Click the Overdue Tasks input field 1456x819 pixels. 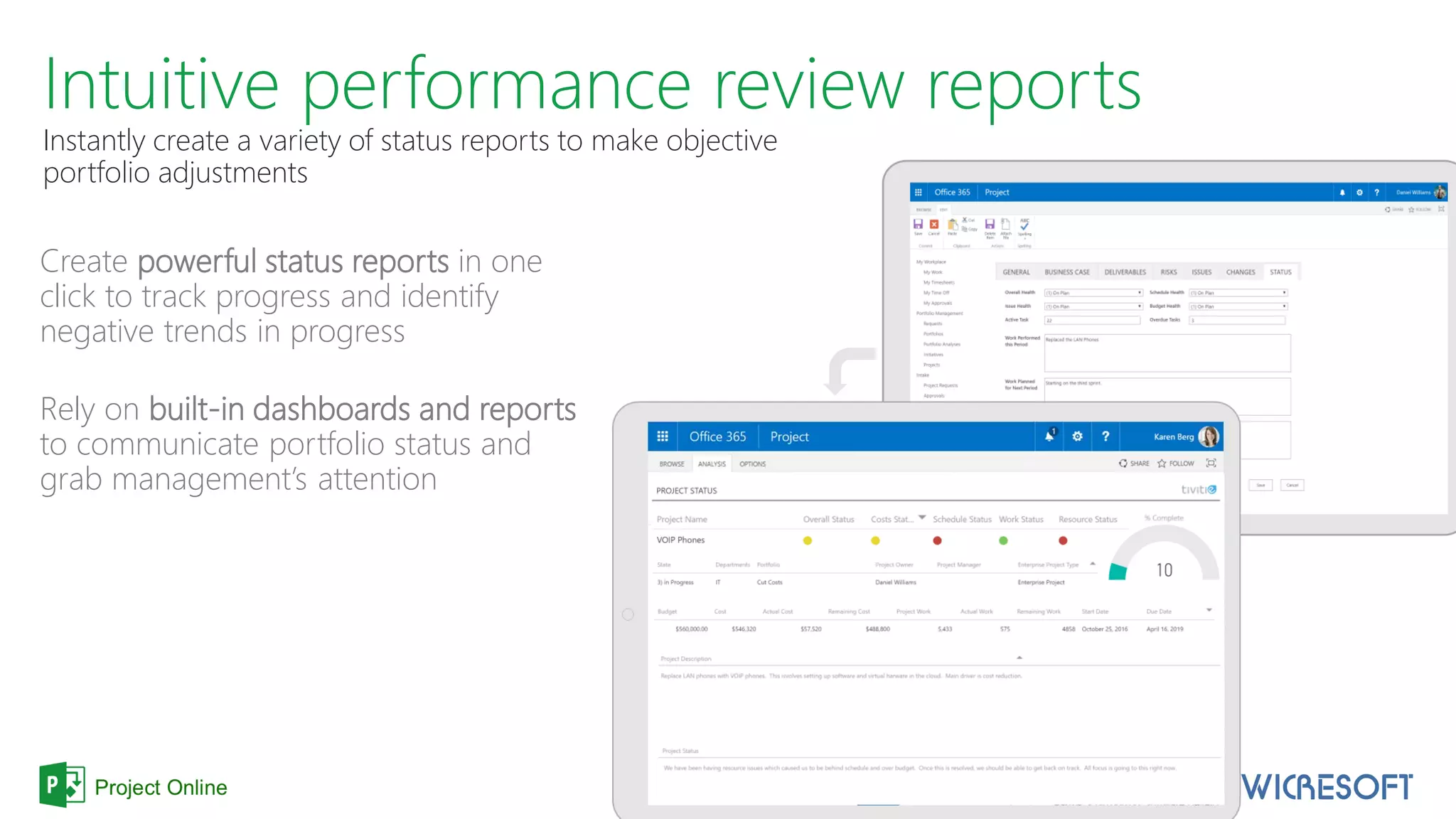click(1238, 320)
